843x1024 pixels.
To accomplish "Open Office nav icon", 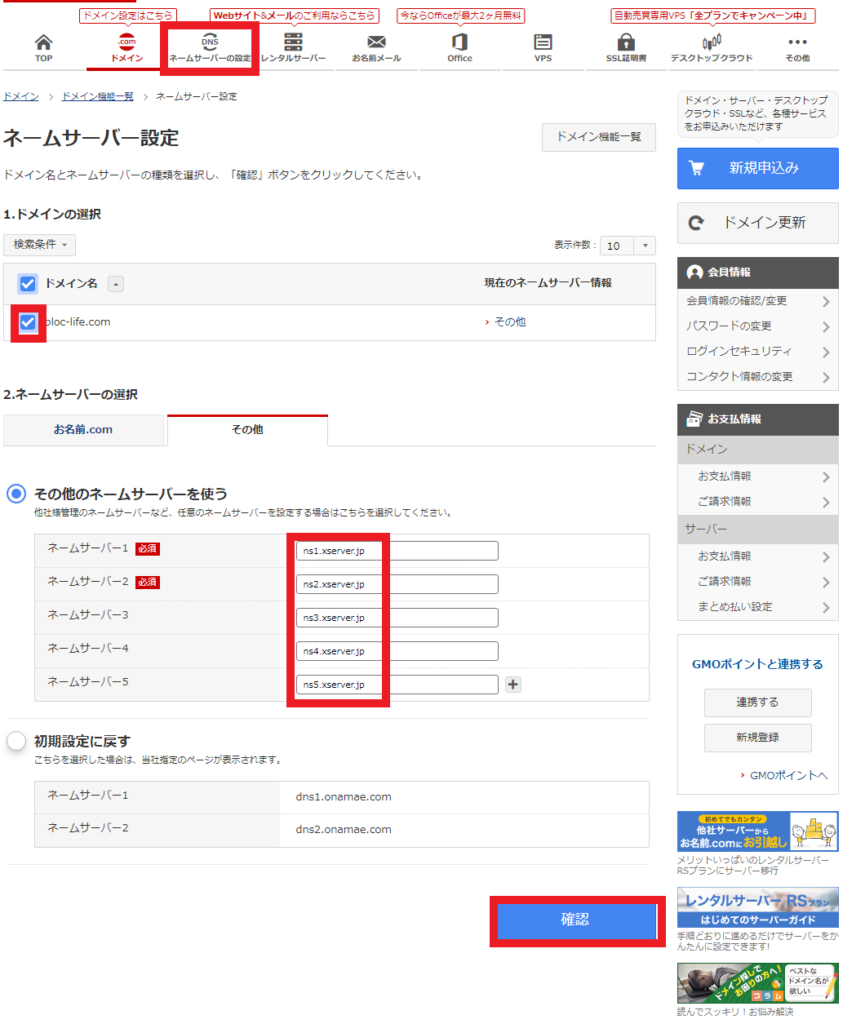I will point(460,48).
